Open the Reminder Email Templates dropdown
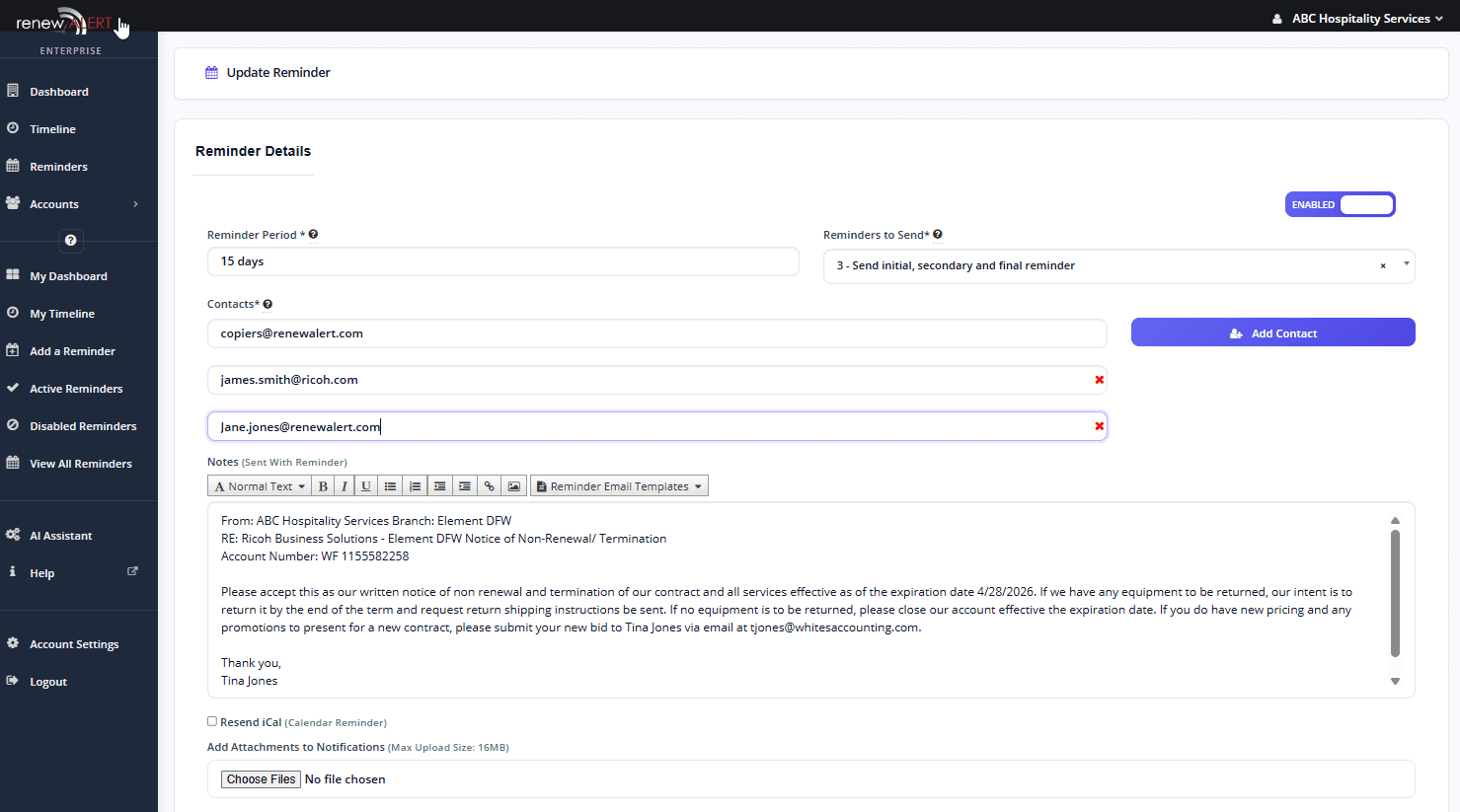 tap(619, 486)
